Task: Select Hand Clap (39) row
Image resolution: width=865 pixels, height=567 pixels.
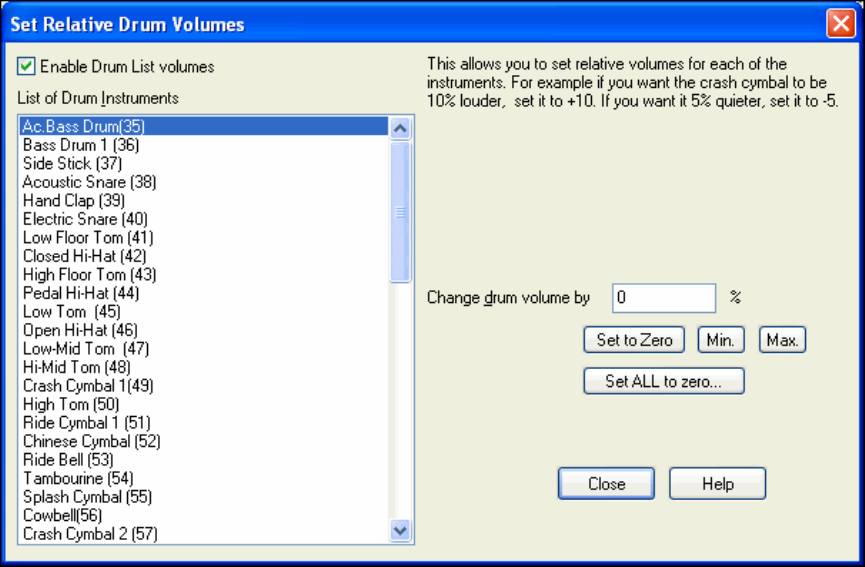Action: pyautogui.click(x=204, y=200)
